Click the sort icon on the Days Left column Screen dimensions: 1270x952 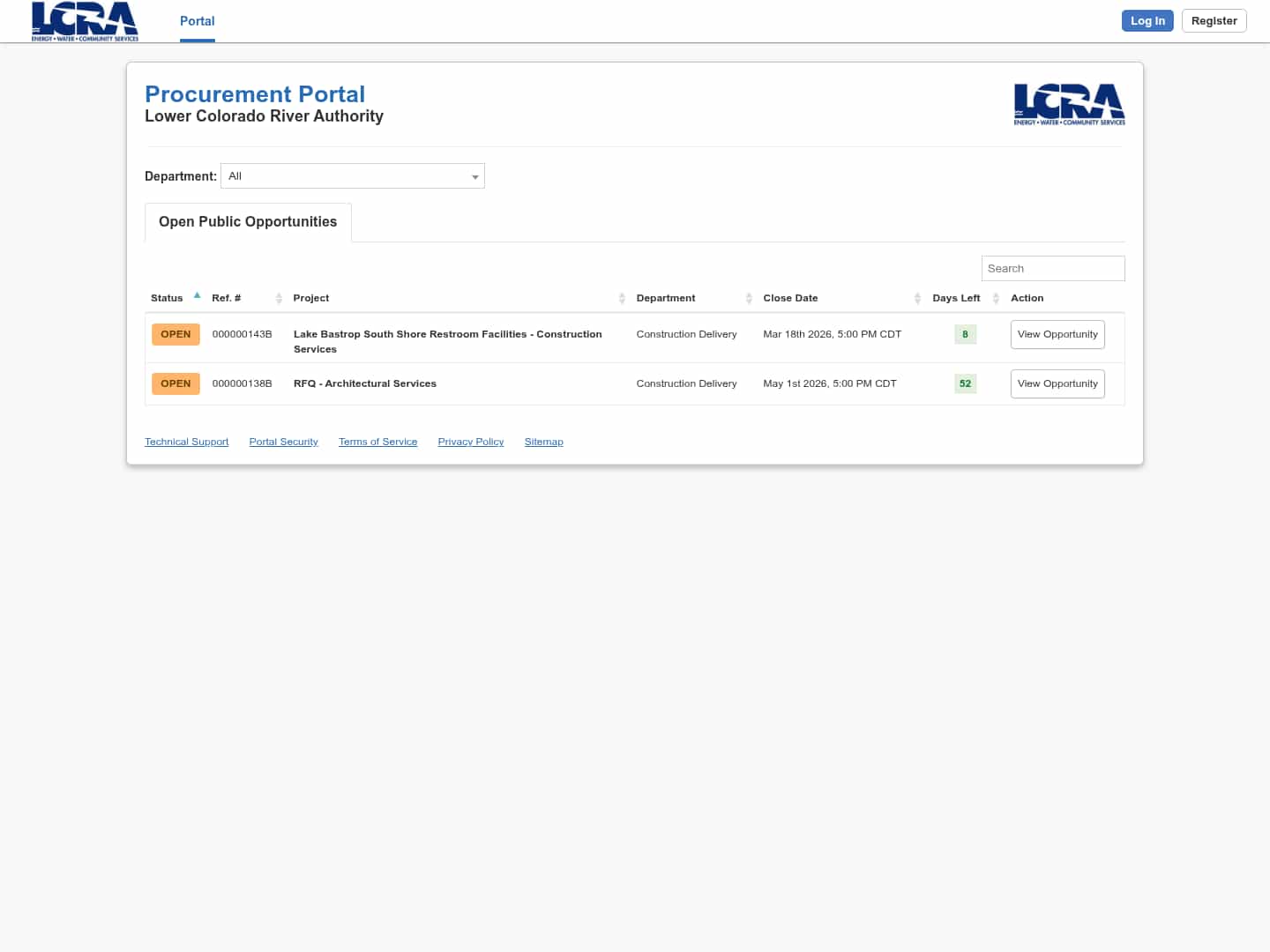tap(997, 298)
